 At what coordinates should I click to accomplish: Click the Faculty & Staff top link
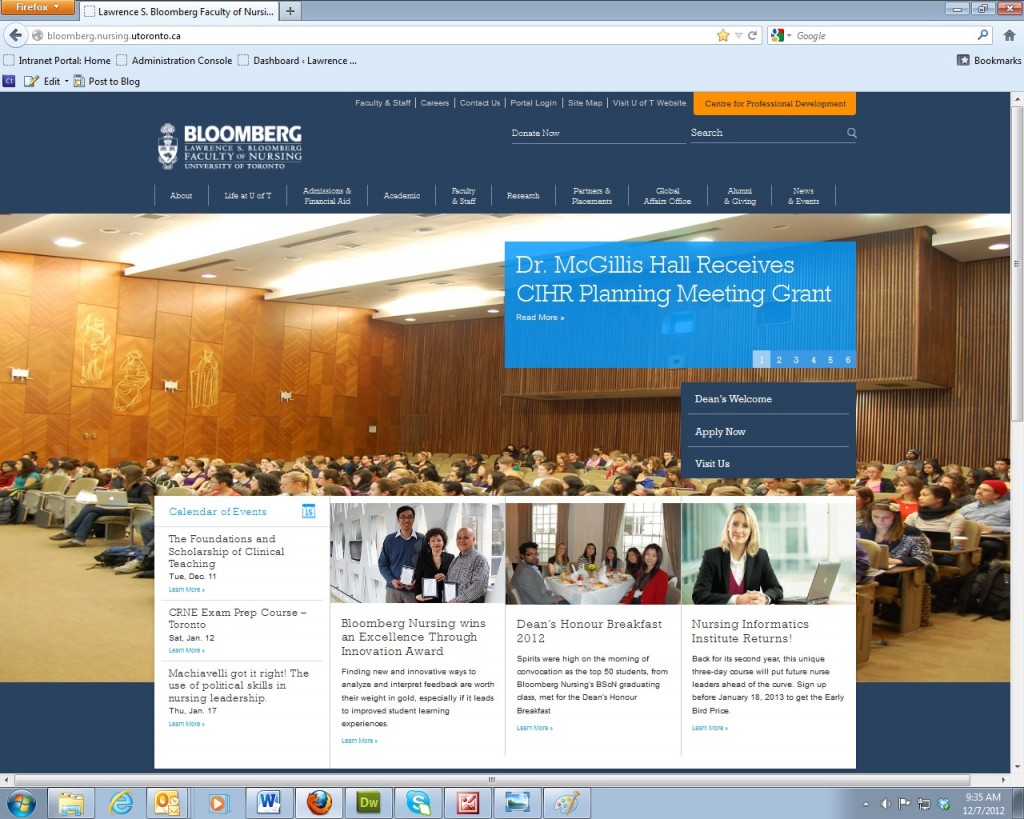point(383,103)
